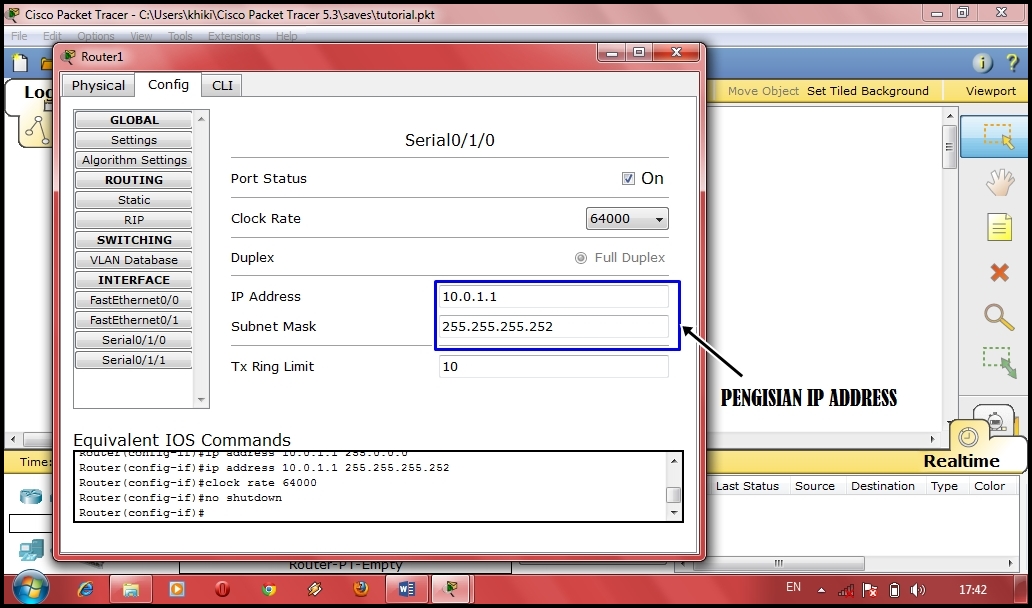Select the Serial0/1/0 interface

point(134,340)
